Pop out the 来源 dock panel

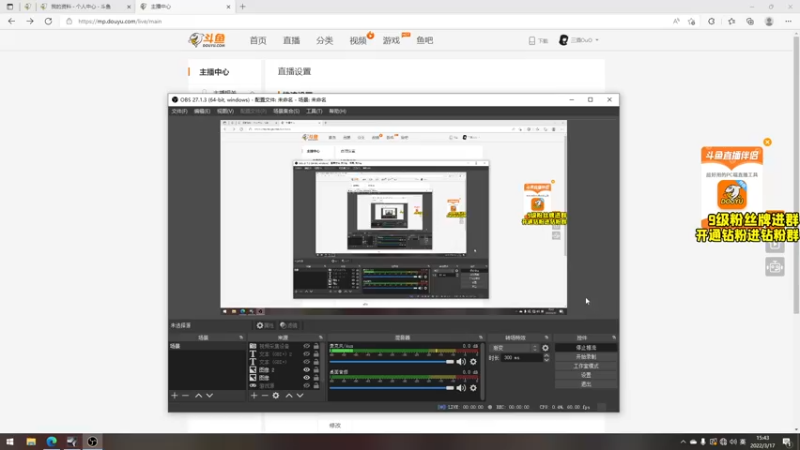(321, 337)
